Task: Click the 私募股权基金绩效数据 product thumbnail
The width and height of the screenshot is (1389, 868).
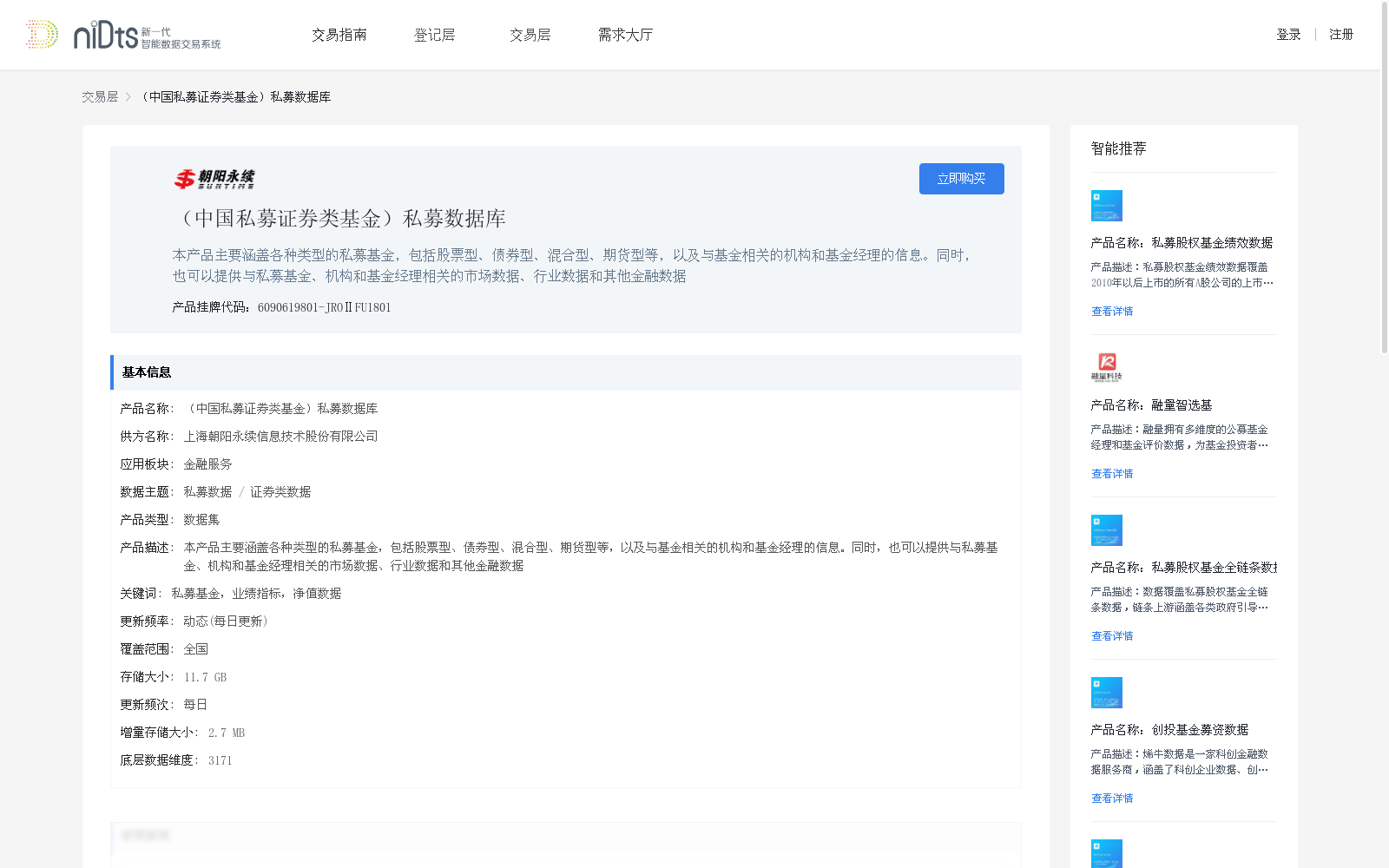Action: tap(1107, 206)
